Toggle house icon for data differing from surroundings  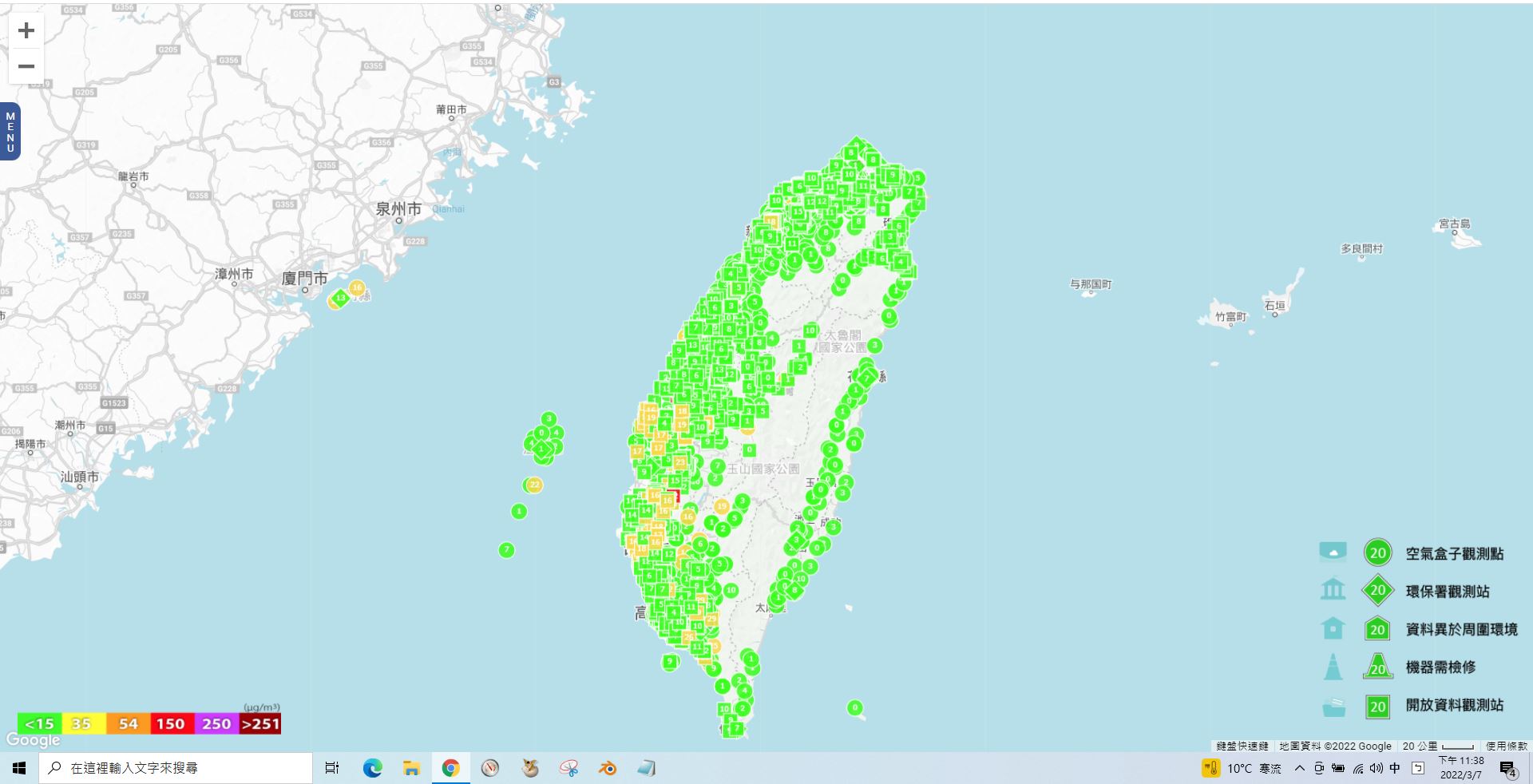click(1333, 628)
